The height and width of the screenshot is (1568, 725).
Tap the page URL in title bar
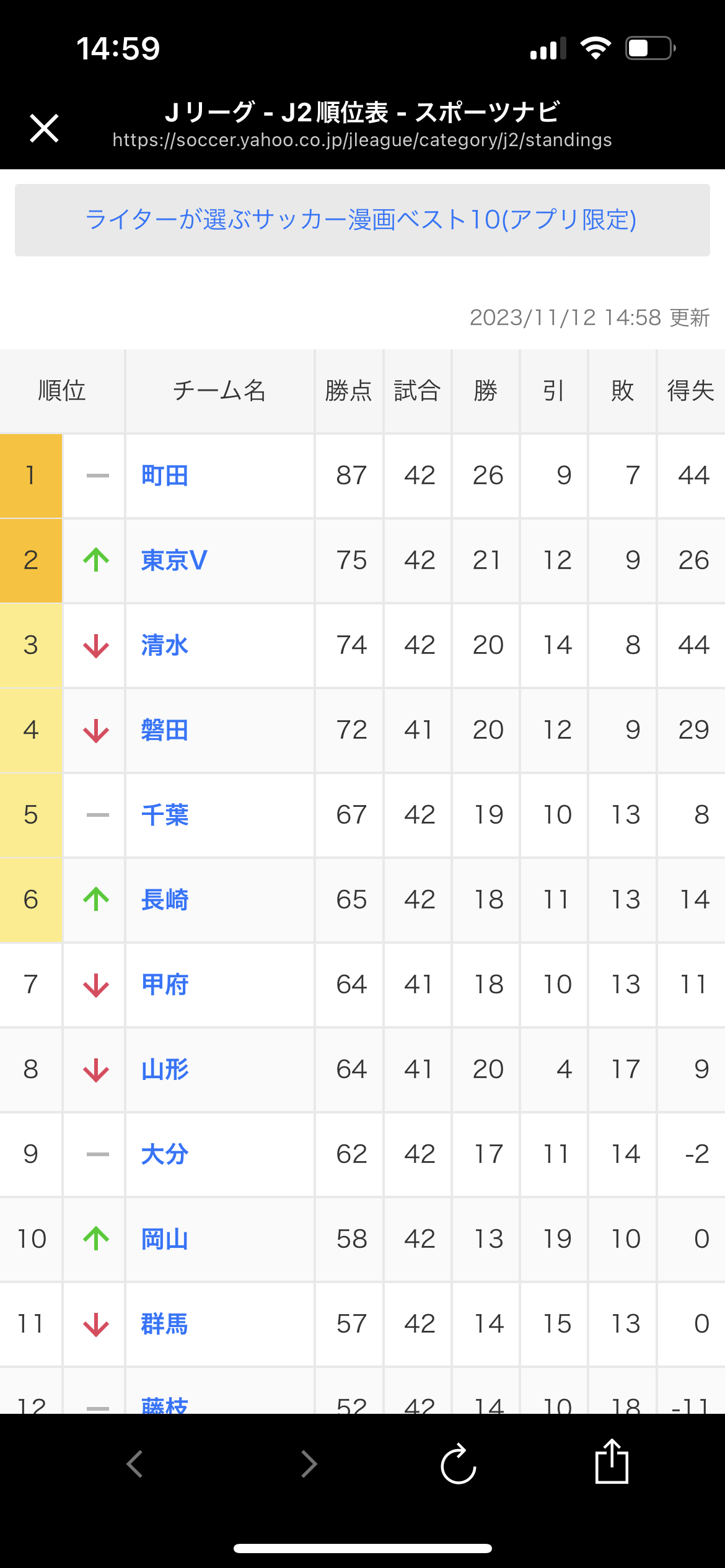362,141
